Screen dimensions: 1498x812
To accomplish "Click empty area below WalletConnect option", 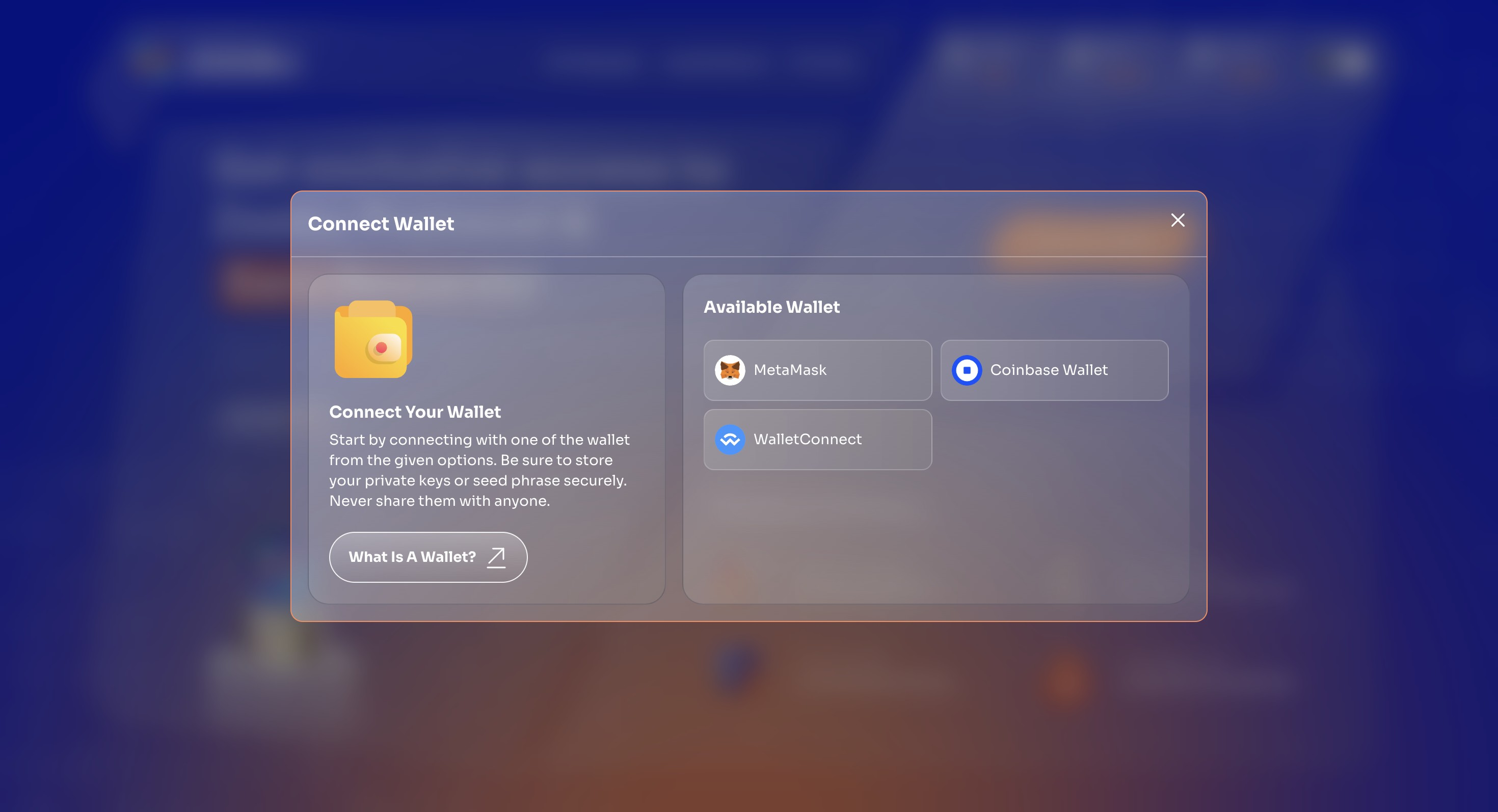I will tap(817, 535).
